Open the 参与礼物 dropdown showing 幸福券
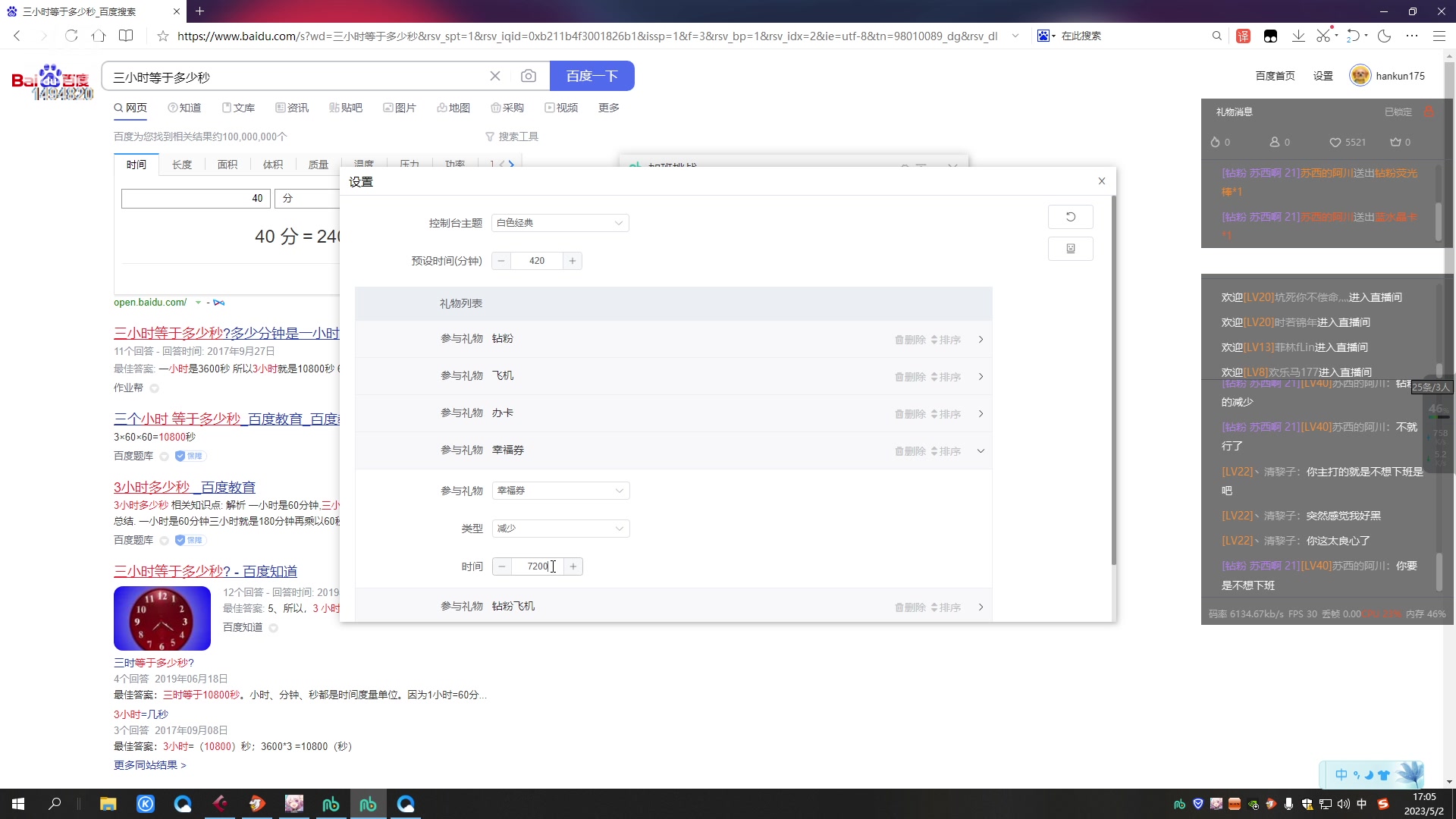The width and height of the screenshot is (1456, 819). pos(560,491)
